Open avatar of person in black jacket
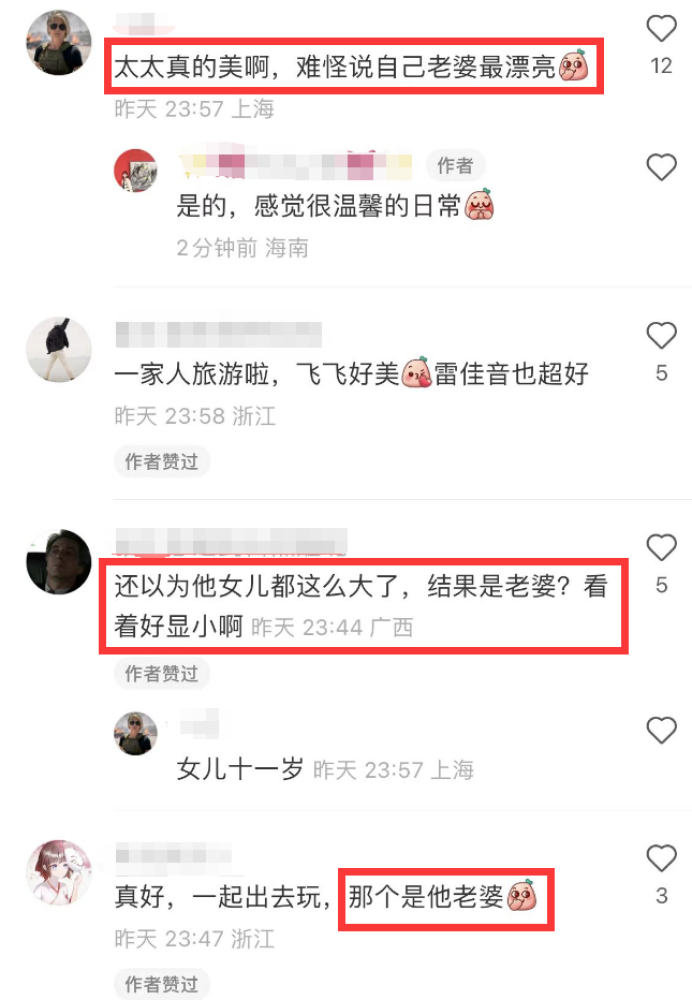 point(58,349)
